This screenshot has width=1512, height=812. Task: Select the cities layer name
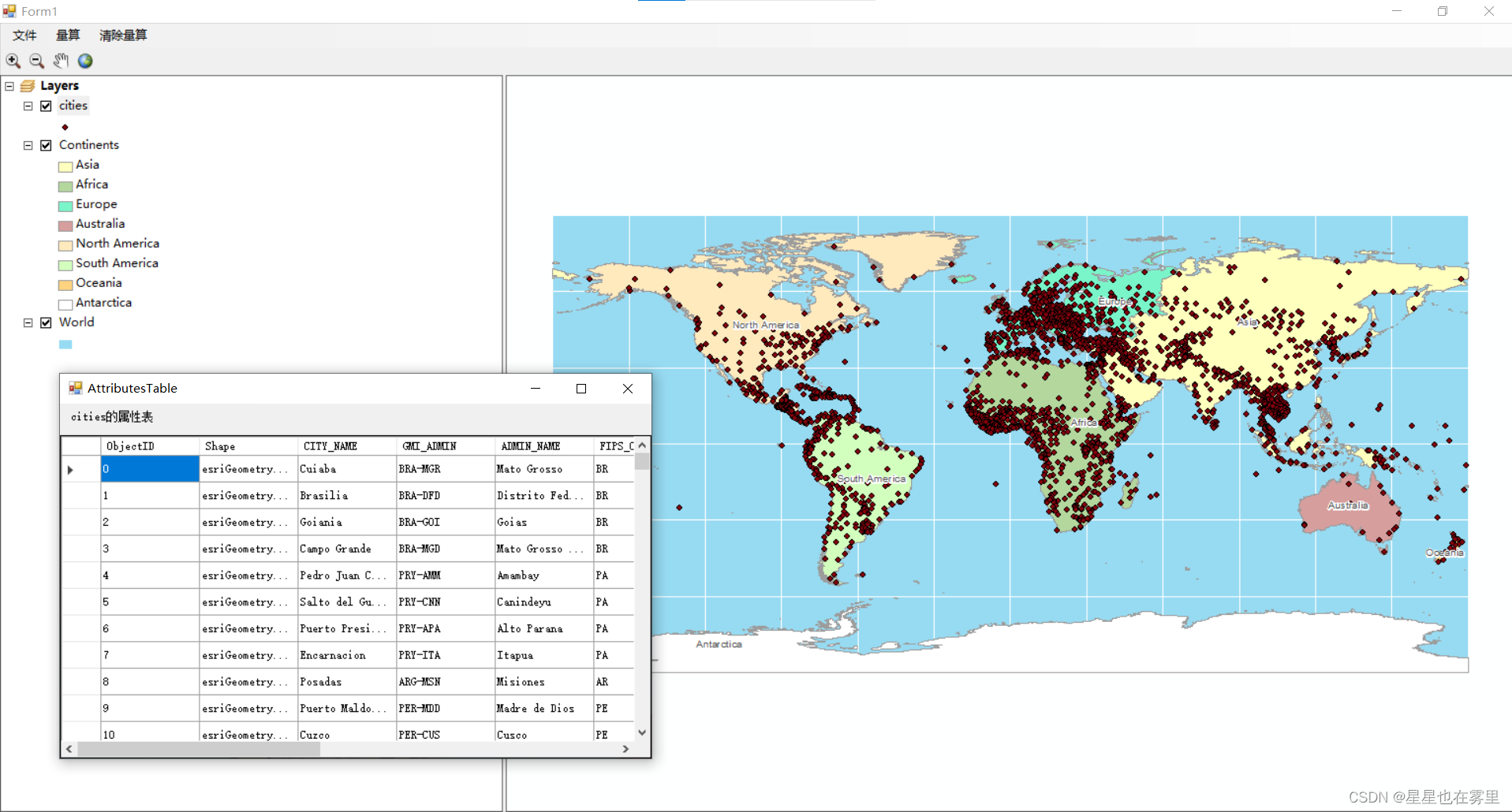click(x=73, y=106)
